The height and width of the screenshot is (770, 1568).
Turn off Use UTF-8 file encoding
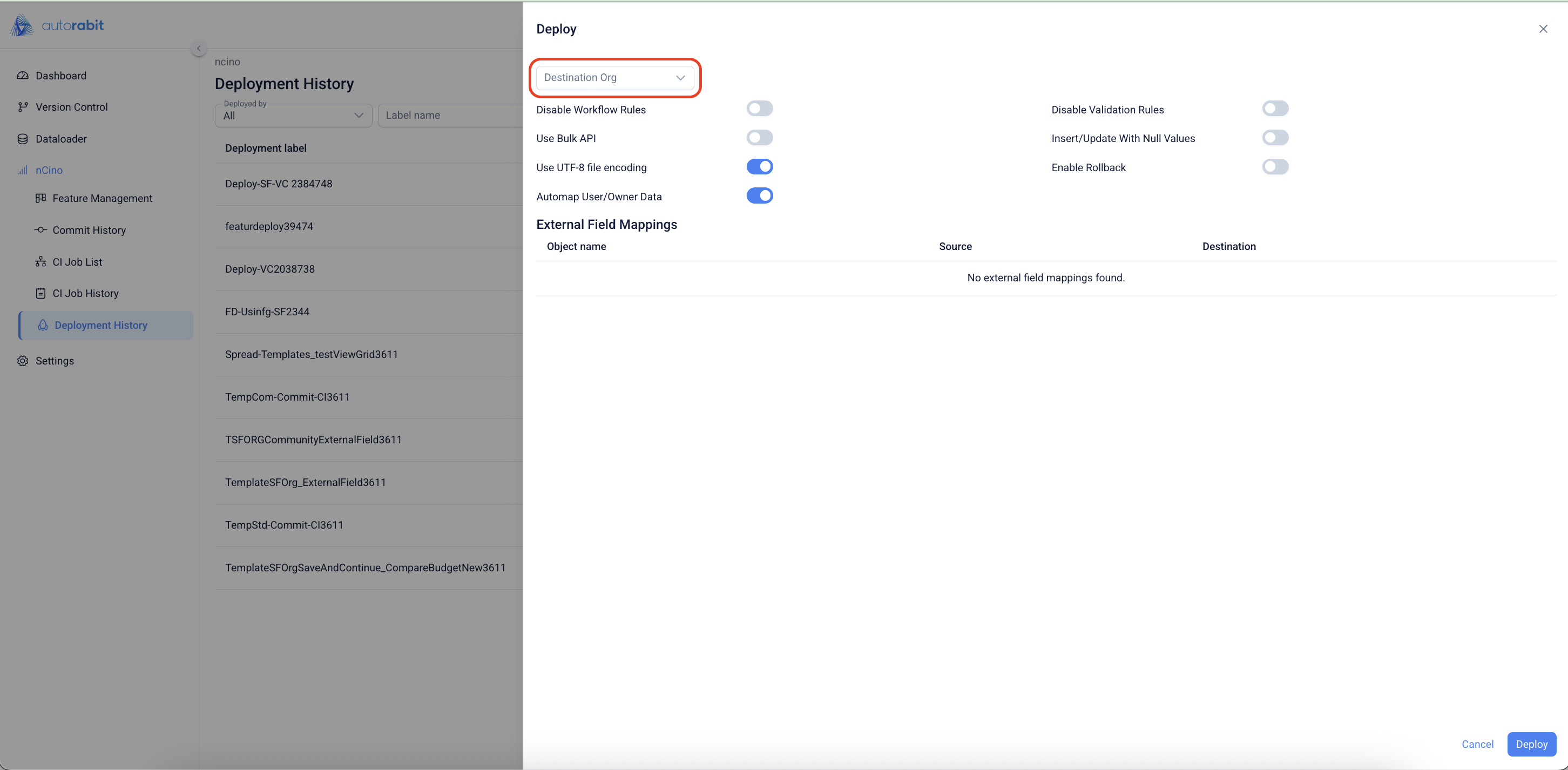pos(759,167)
